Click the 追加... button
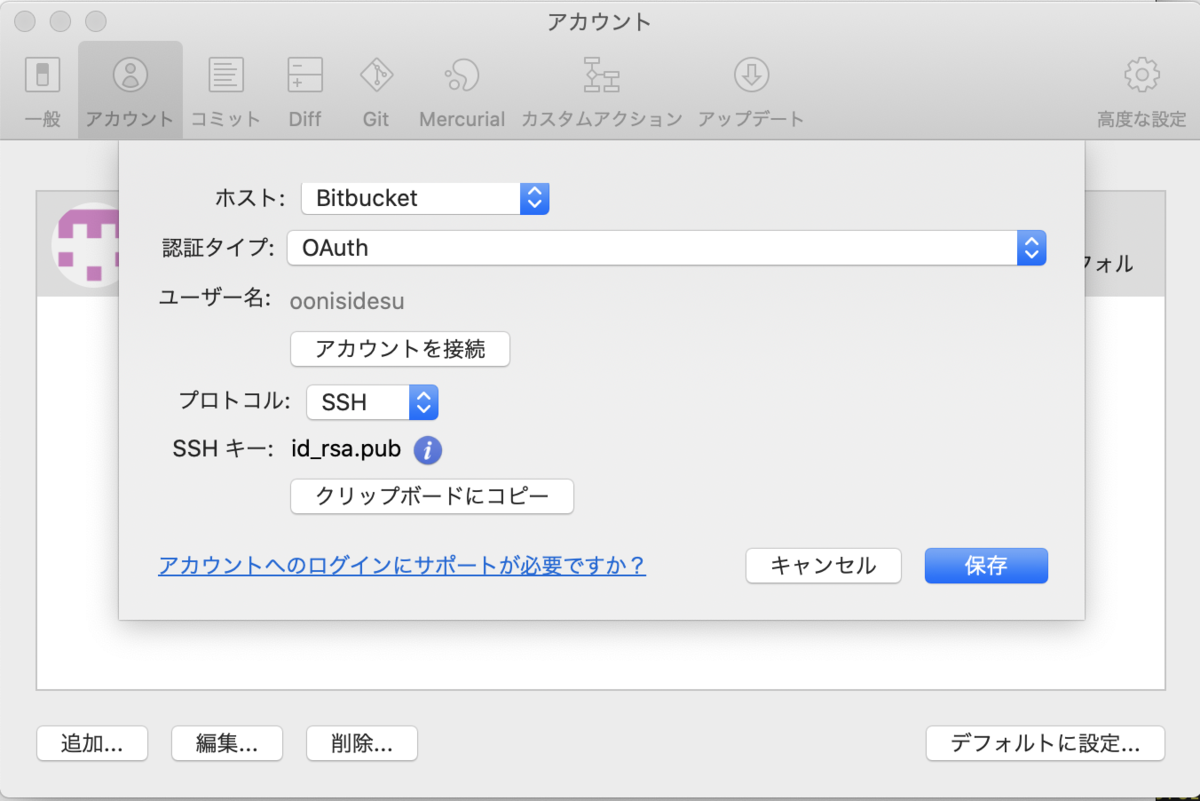 [x=92, y=743]
